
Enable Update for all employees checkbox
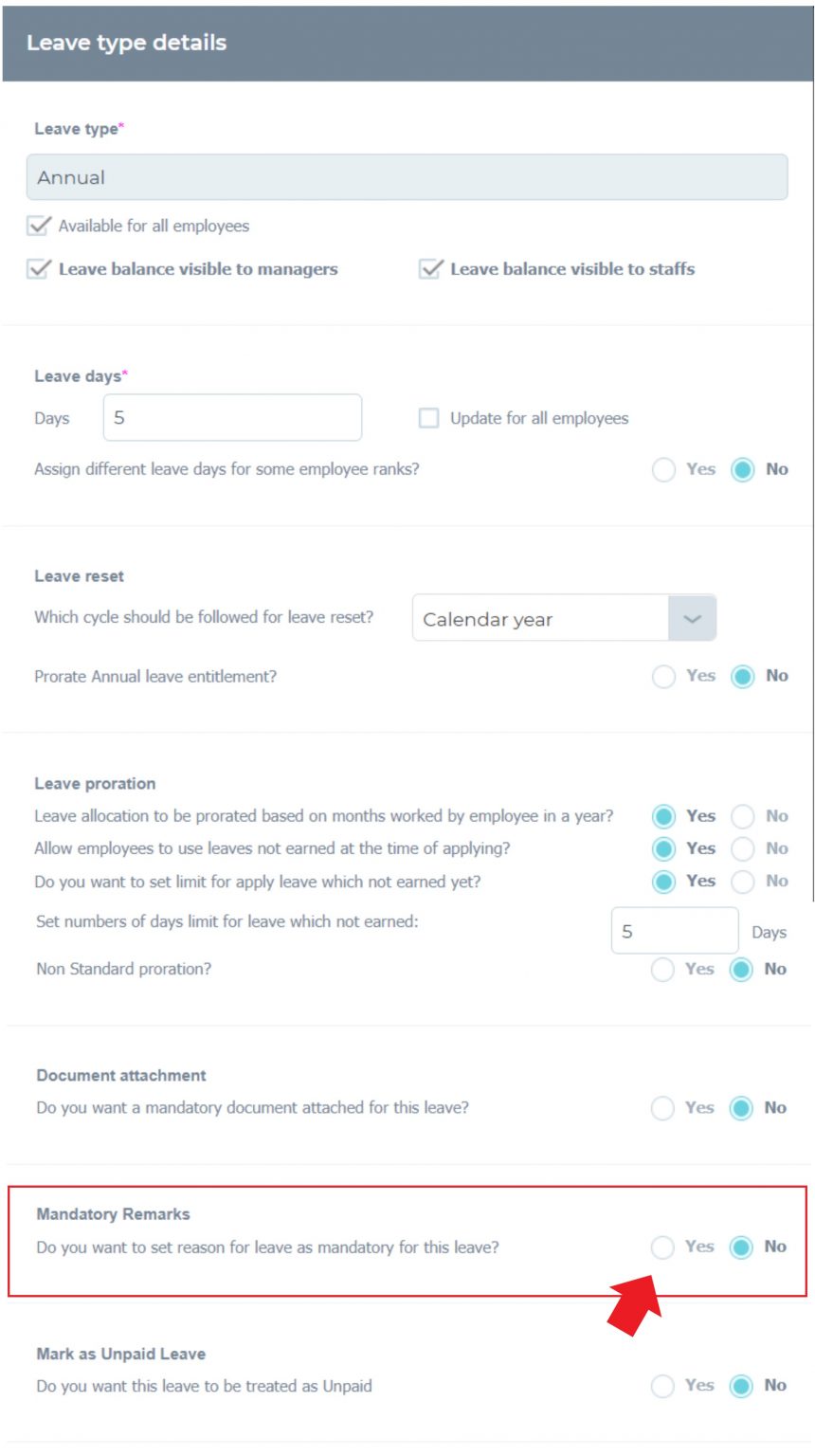[x=428, y=417]
